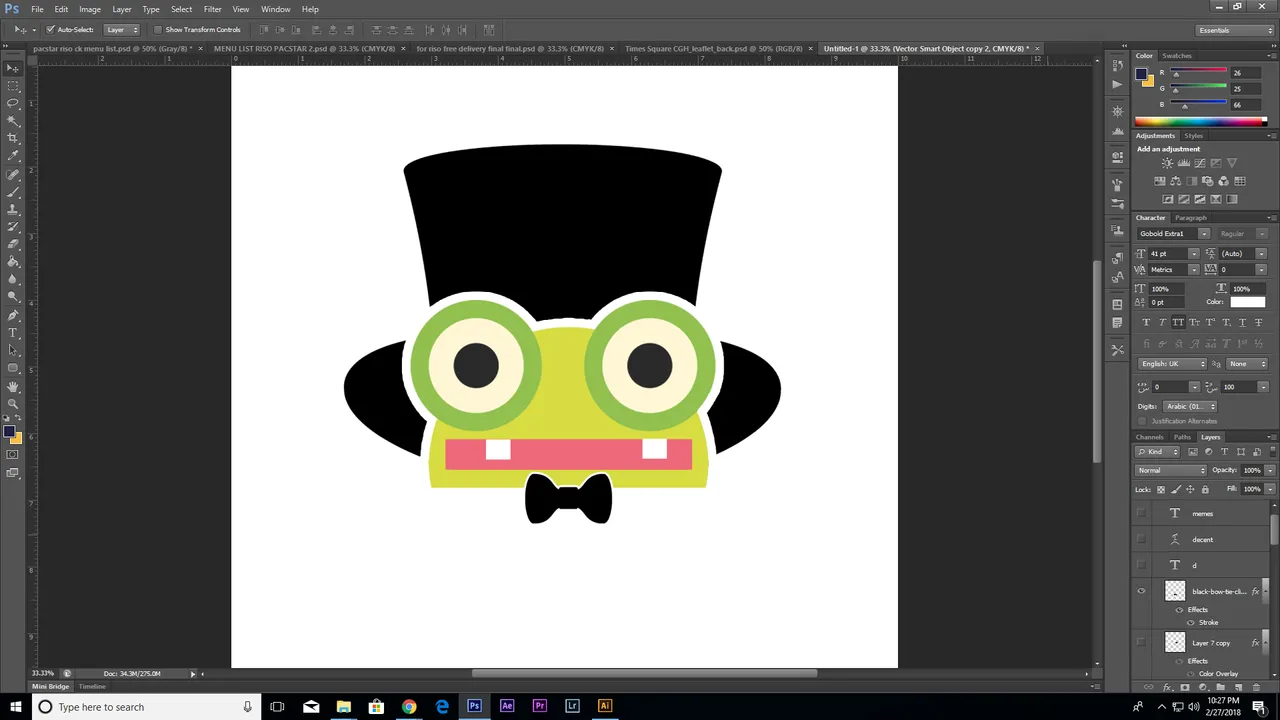Open the Mini Bridge panel
Viewport: 1280px width, 720px height.
point(51,687)
